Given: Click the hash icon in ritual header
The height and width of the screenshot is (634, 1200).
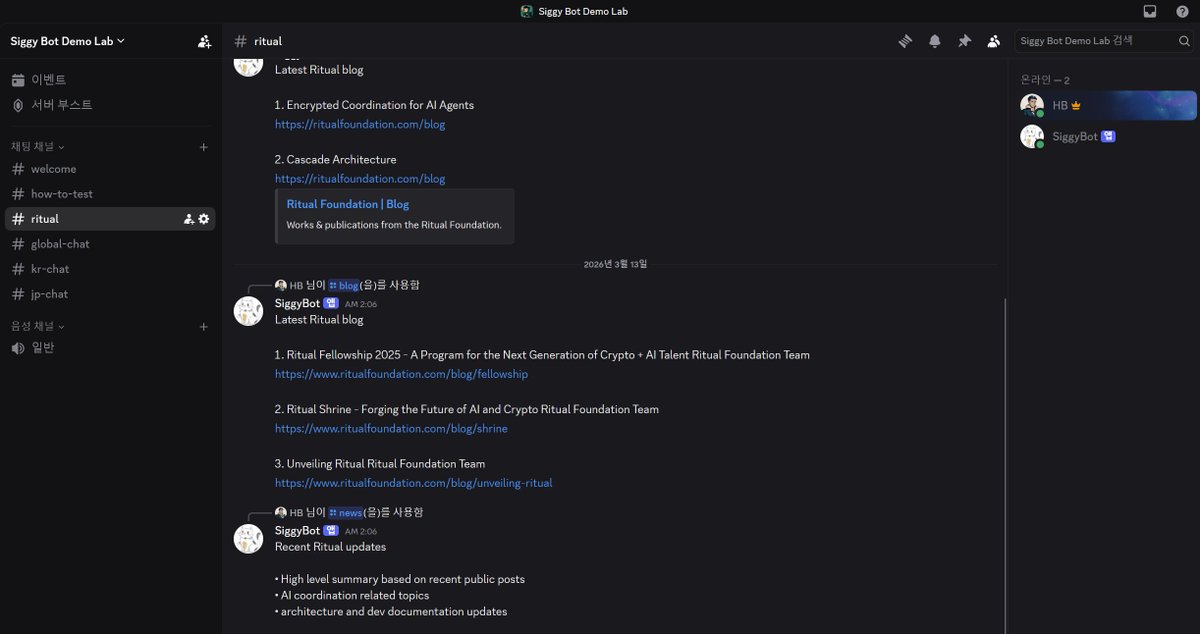Looking at the screenshot, I should tap(240, 41).
